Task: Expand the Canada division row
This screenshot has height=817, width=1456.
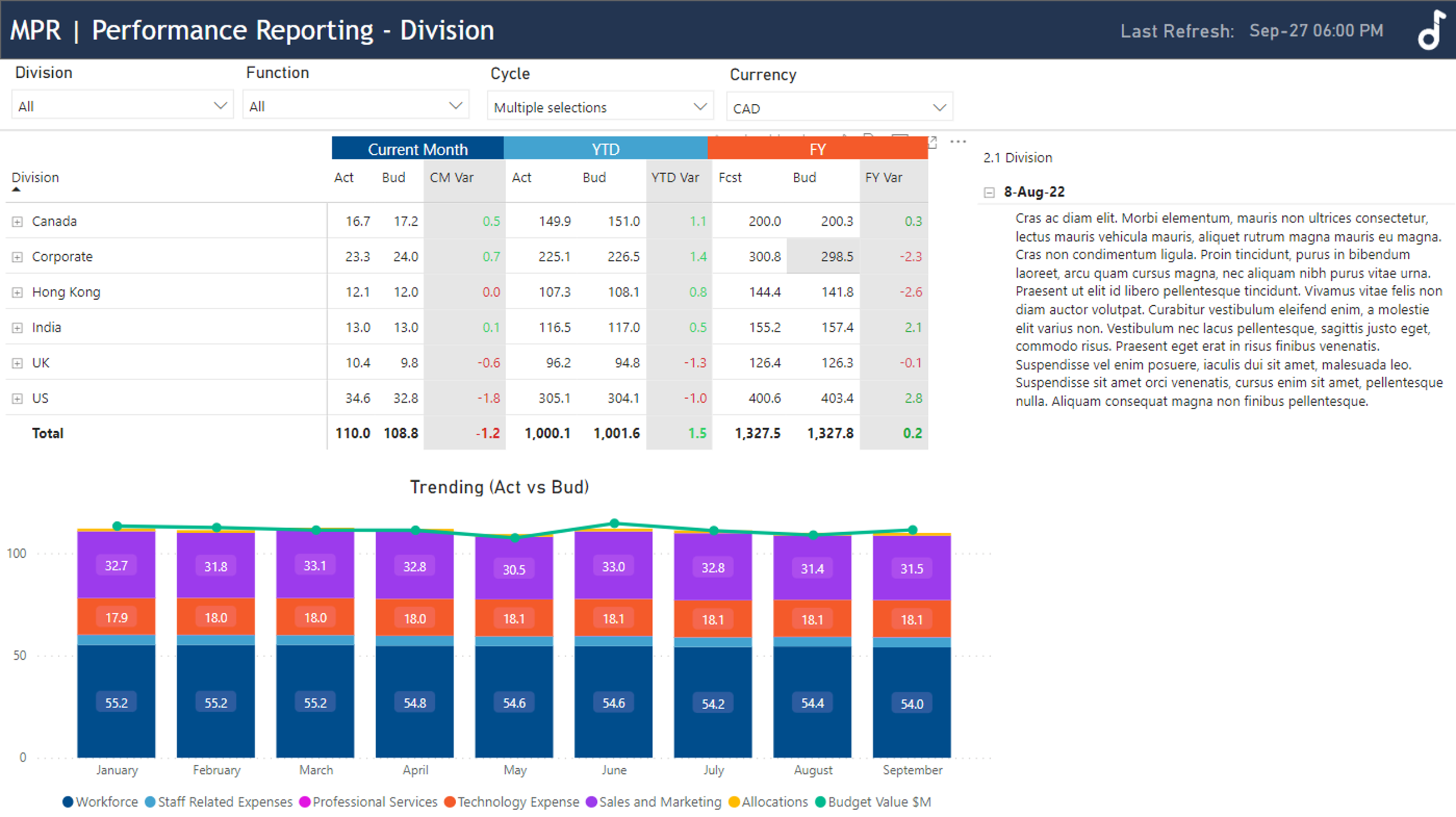Action: coord(18,222)
